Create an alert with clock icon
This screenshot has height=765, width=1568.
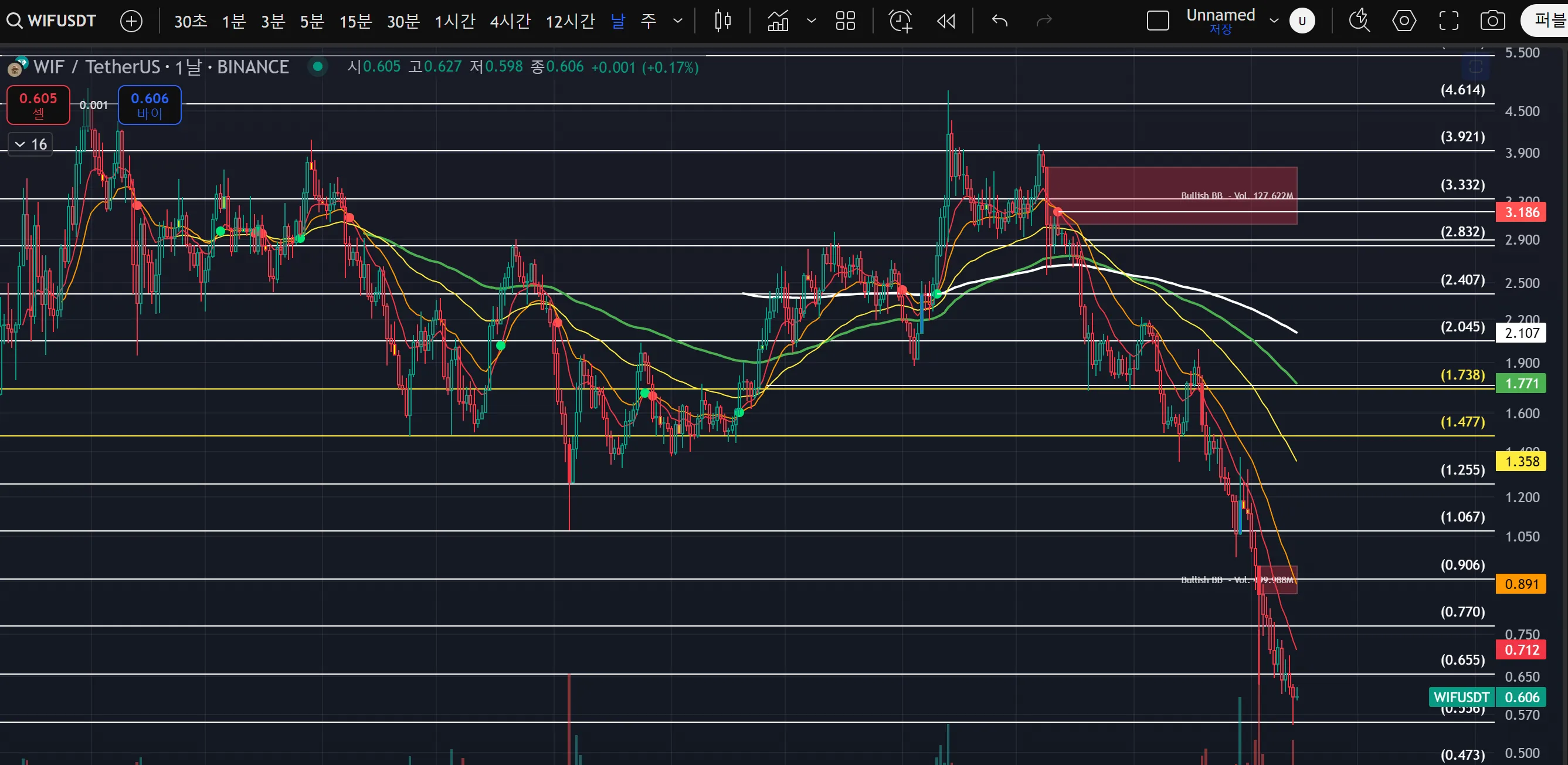coord(900,21)
